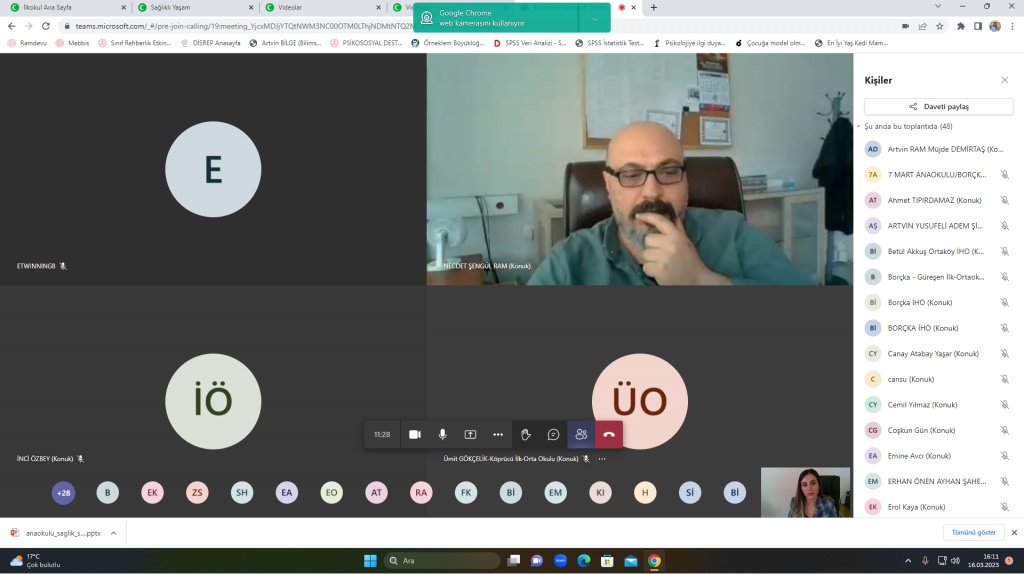Click the Tümünü göster downloads button

point(971,533)
